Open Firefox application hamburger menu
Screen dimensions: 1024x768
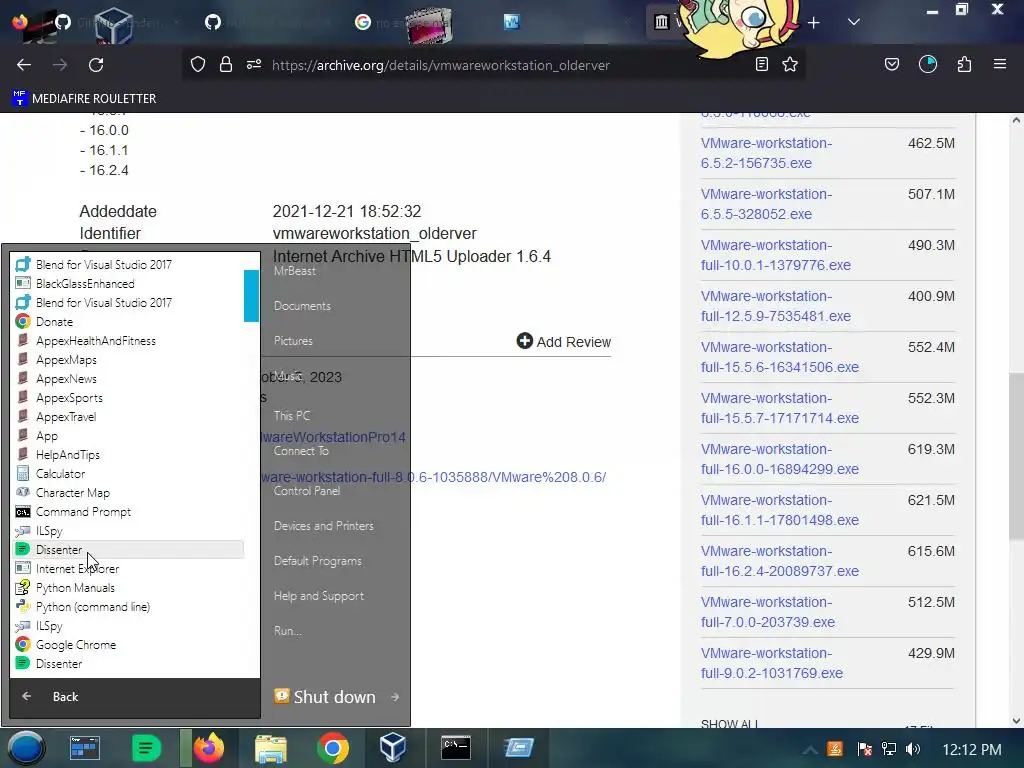(x=999, y=65)
